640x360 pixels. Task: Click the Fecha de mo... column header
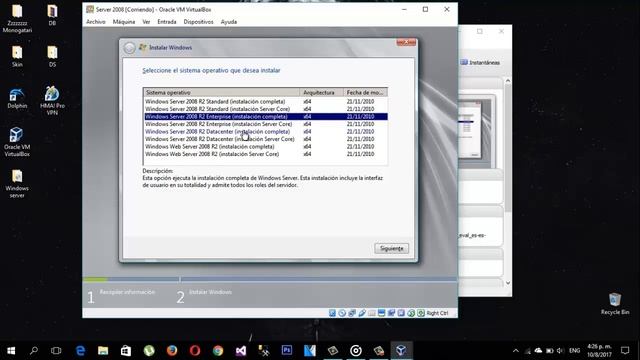(365, 93)
